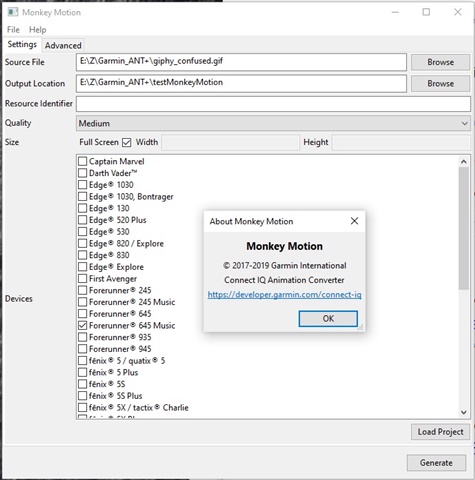Open the File menu
This screenshot has width=475, height=480.
point(13,30)
